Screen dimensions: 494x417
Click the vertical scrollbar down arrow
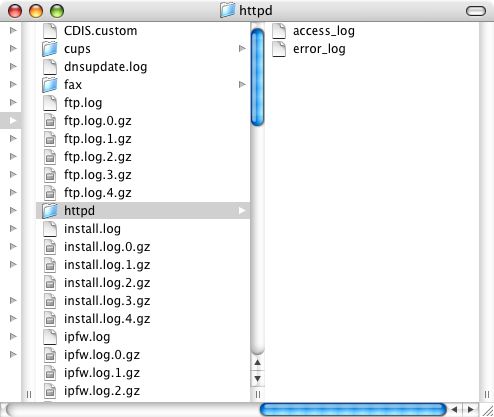[x=257, y=379]
